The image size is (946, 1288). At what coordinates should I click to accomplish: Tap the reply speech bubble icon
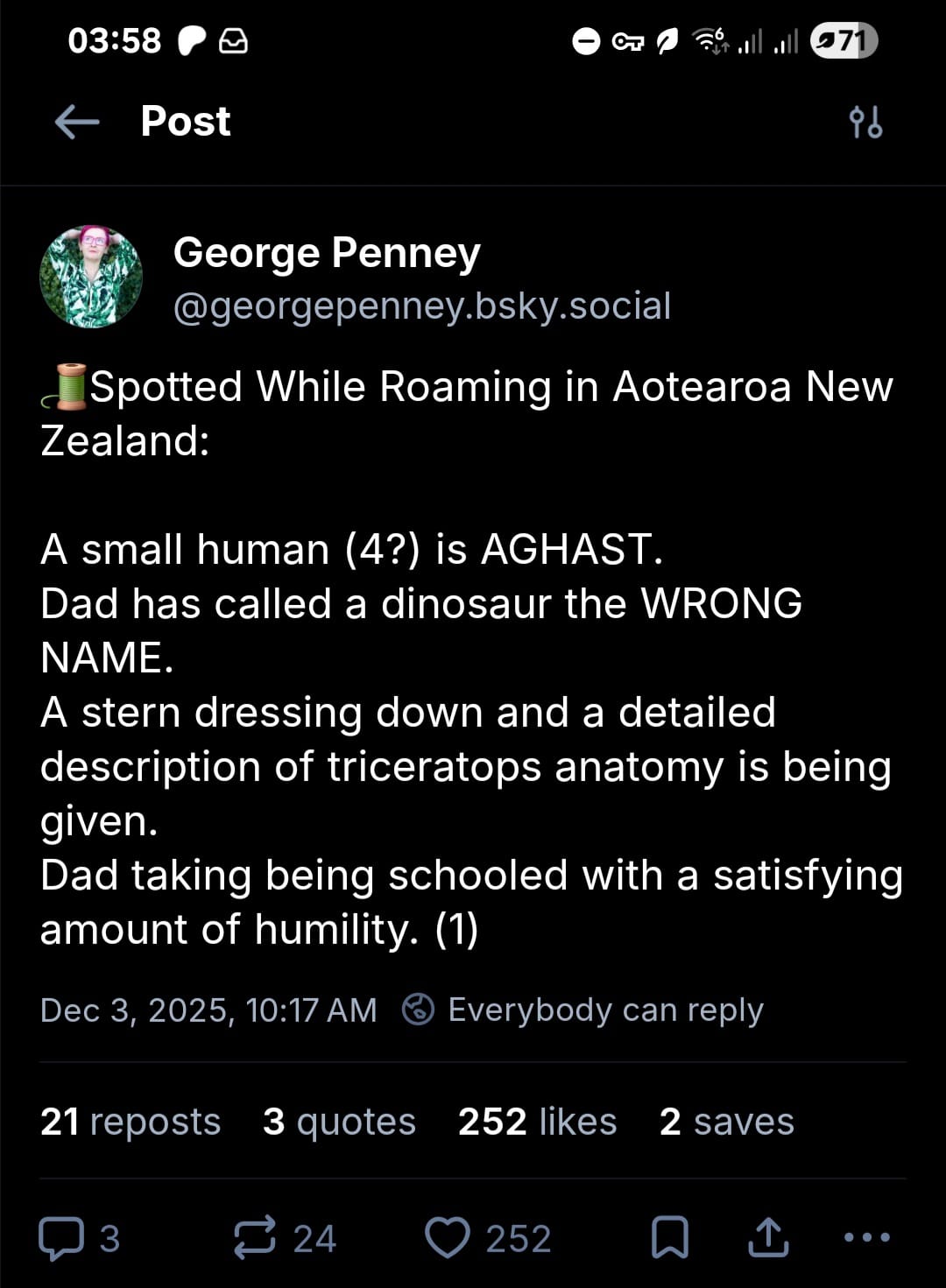60,1238
